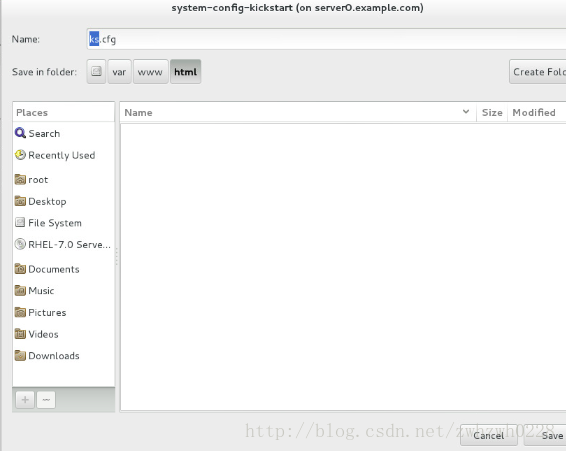This screenshot has width=566, height=451.
Task: Click the Name filename input field
Action: pyautogui.click(x=326, y=39)
